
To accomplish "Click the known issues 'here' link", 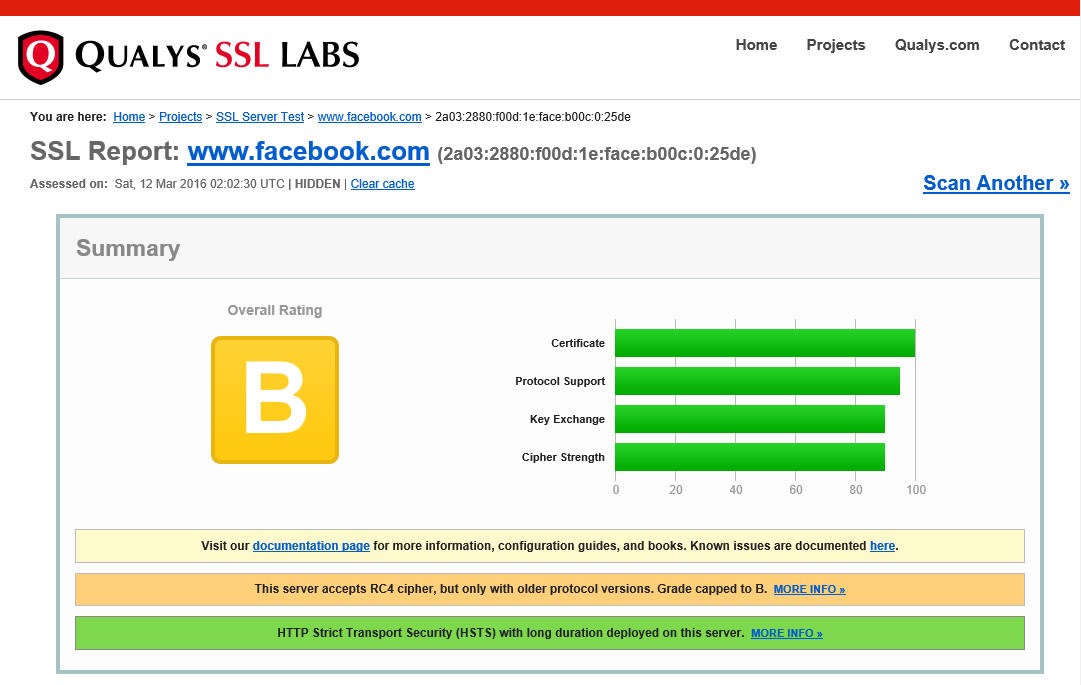I will coord(882,545).
